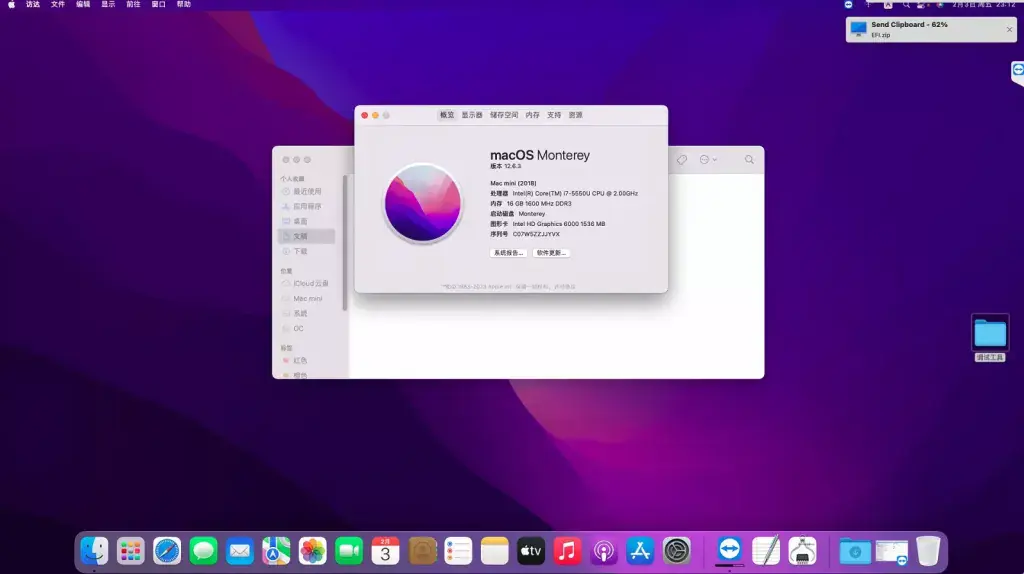Screen dimensions: 1024x574
Task: Open App Store in the Dock
Action: pyautogui.click(x=640, y=551)
